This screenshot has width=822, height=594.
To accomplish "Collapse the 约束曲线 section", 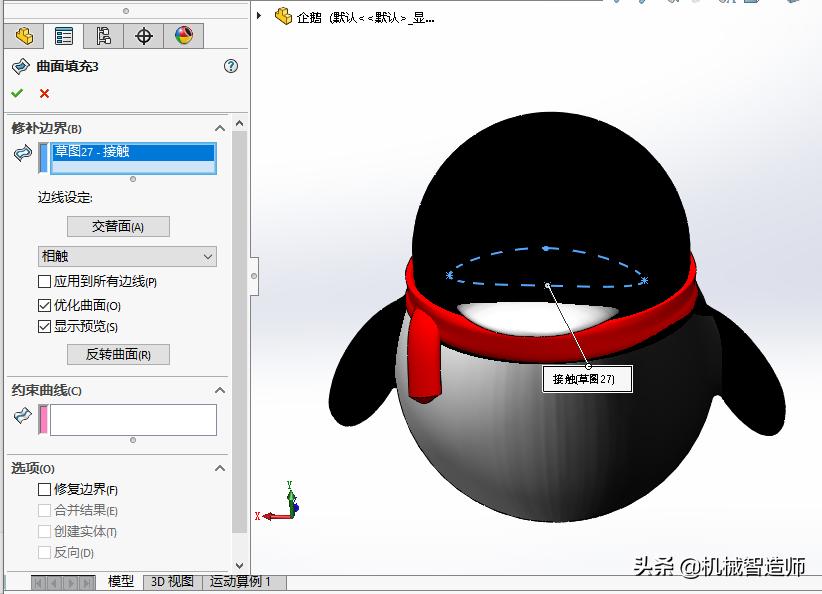I will click(x=220, y=391).
